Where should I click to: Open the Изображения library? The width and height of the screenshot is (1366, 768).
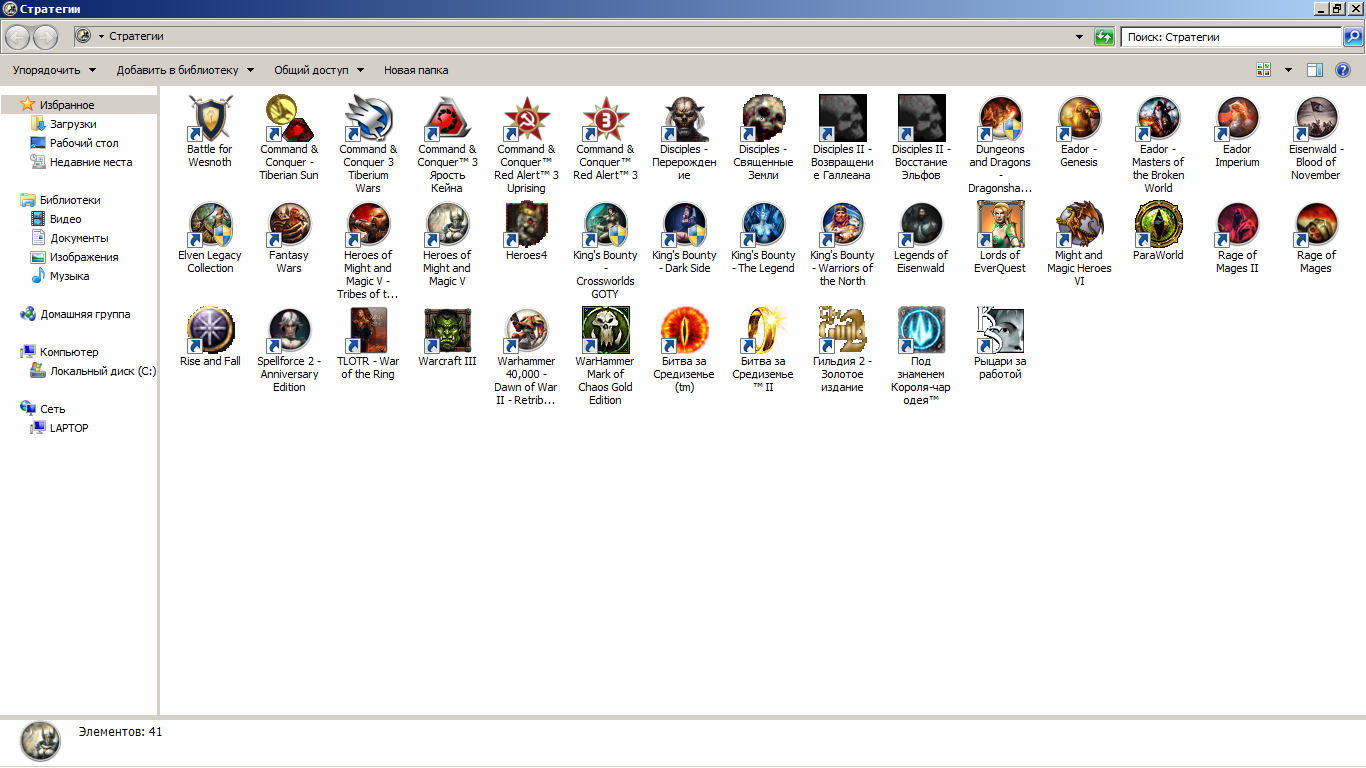(x=84, y=257)
